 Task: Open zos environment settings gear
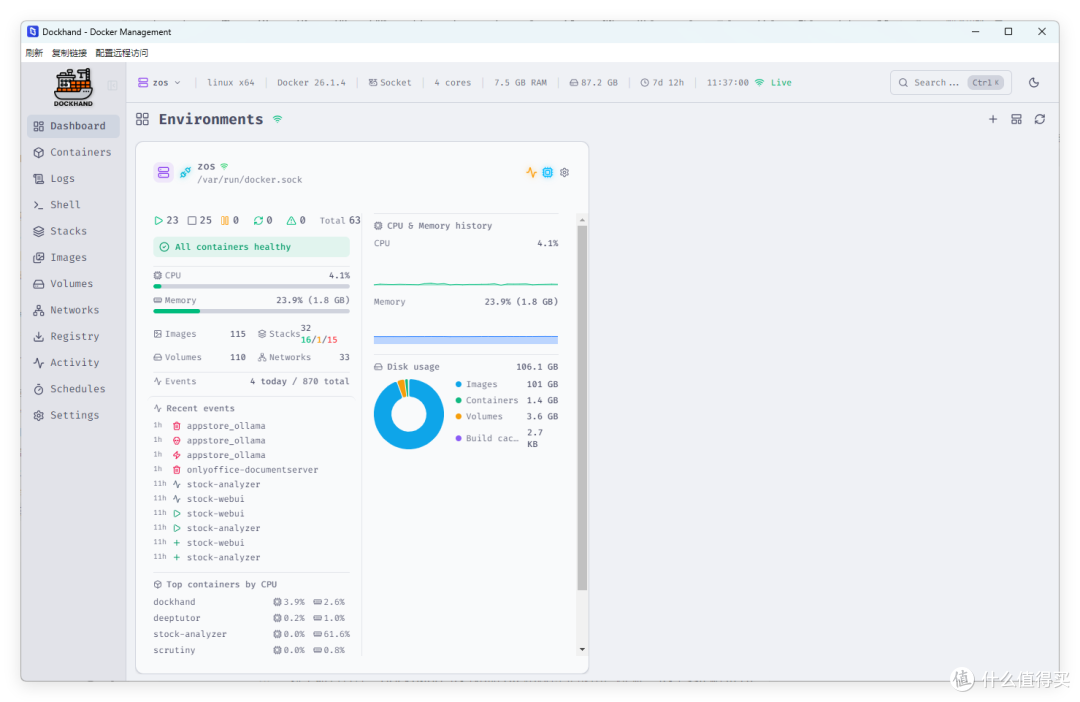coord(564,172)
